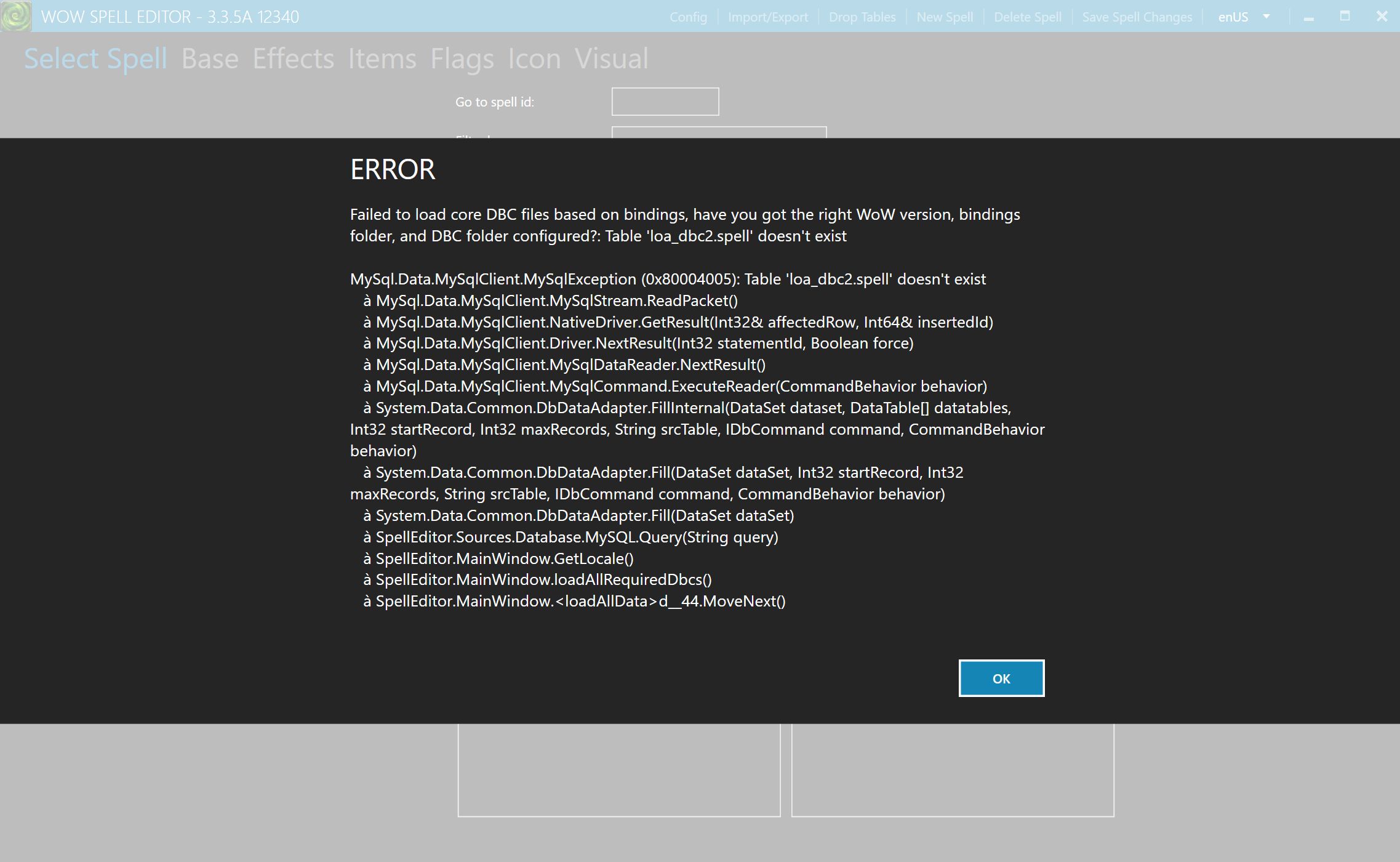Viewport: 1400px width, 862px height.
Task: Open the enUS locale dropdown
Action: (x=1243, y=17)
